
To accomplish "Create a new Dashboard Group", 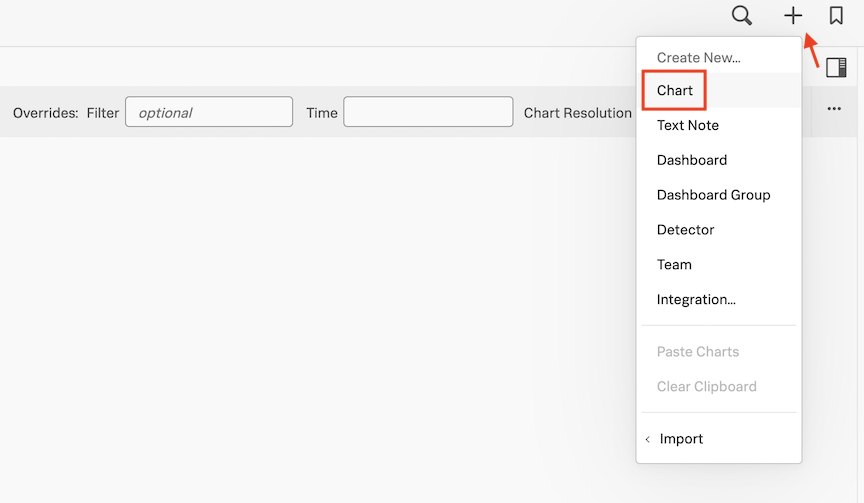I will (713, 195).
